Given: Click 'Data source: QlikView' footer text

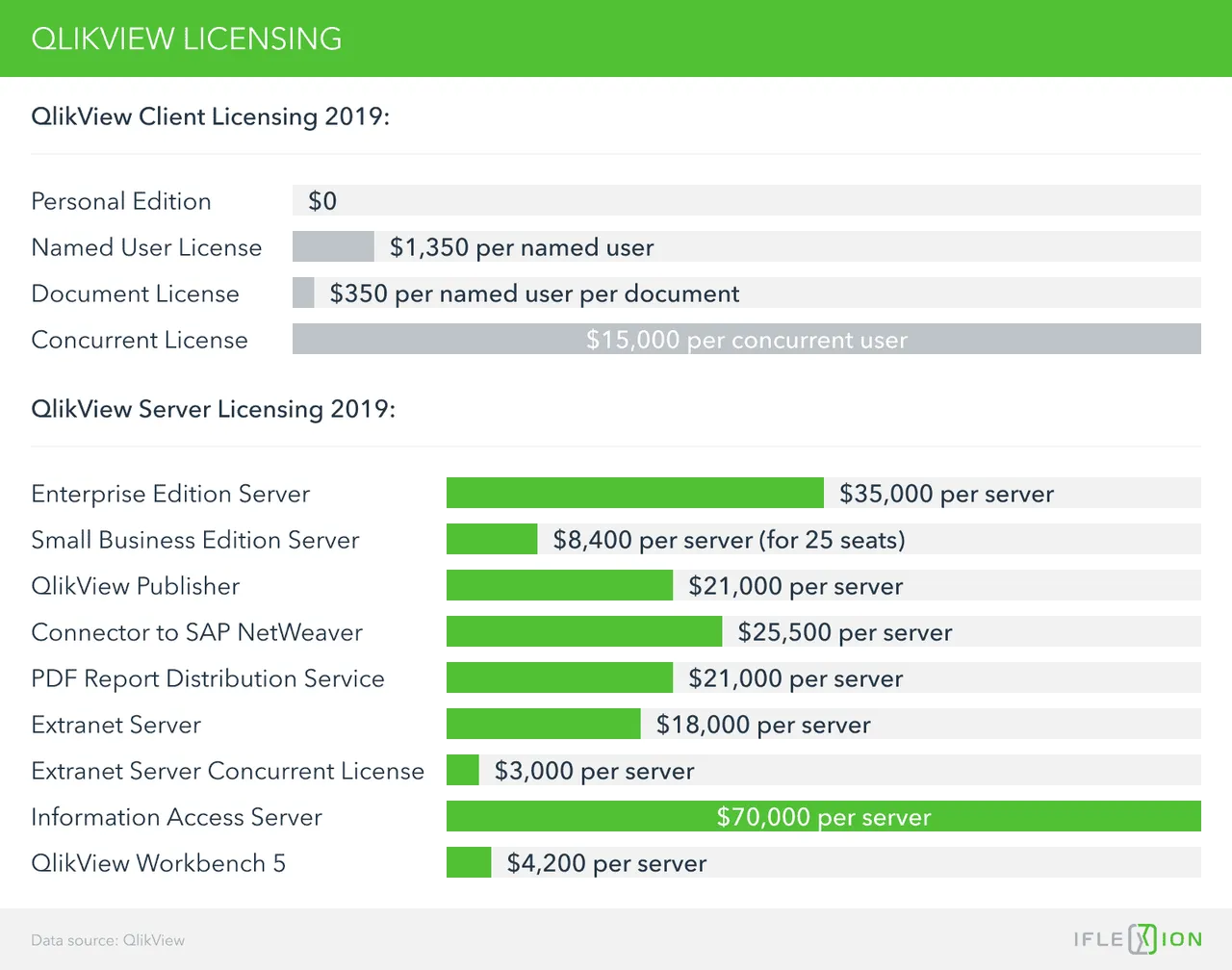Looking at the screenshot, I should (108, 940).
